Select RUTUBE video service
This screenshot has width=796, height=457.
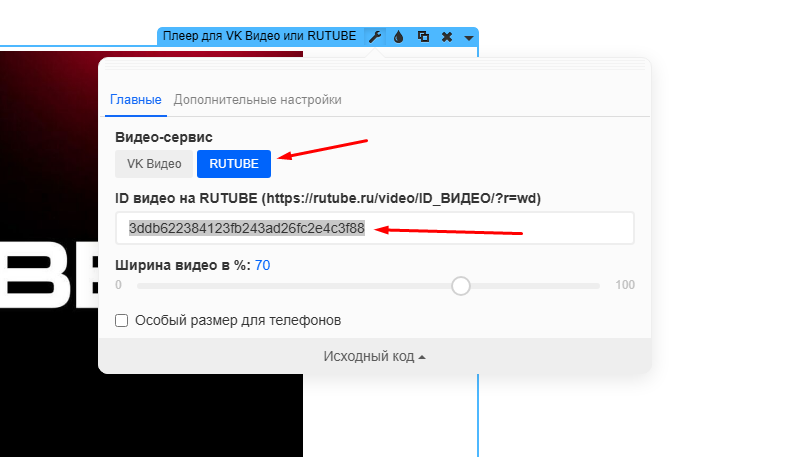click(234, 164)
